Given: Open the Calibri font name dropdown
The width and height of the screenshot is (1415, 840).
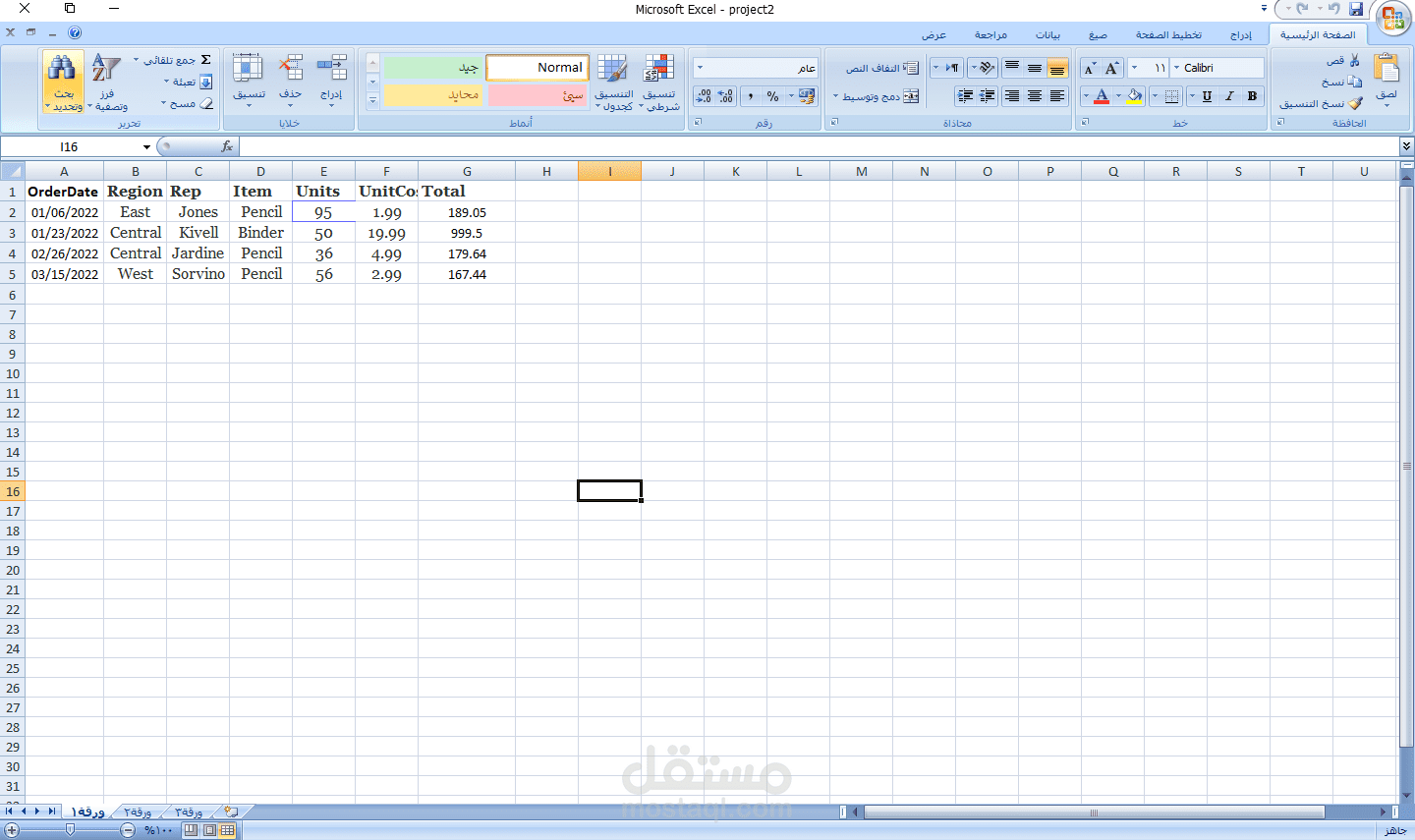Looking at the screenshot, I should [1176, 68].
